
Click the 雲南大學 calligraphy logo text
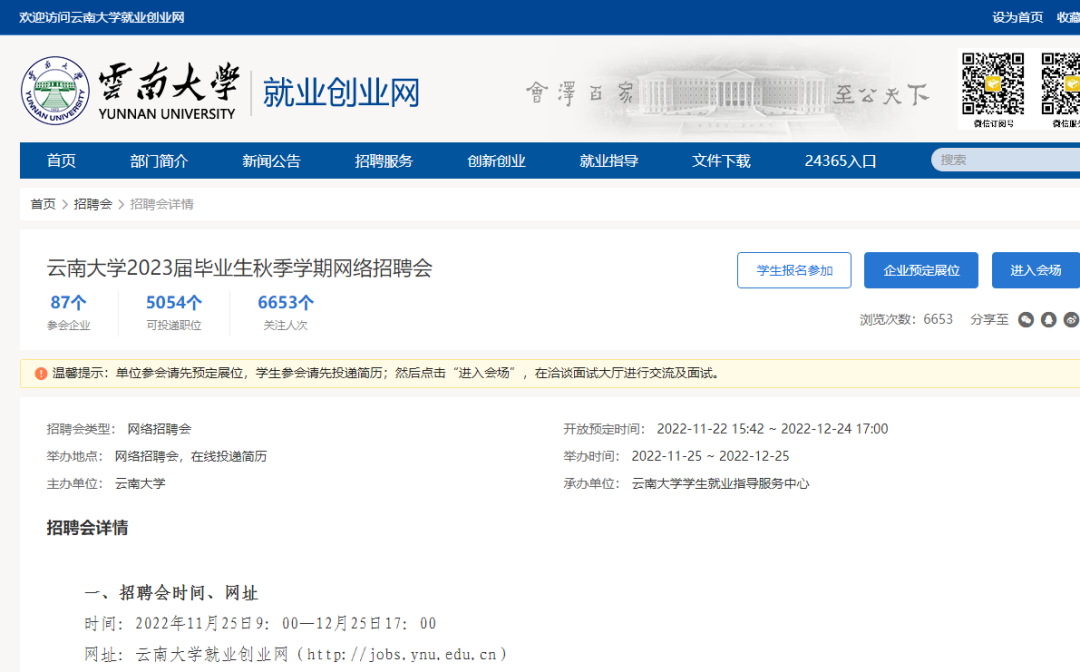pyautogui.click(x=169, y=83)
